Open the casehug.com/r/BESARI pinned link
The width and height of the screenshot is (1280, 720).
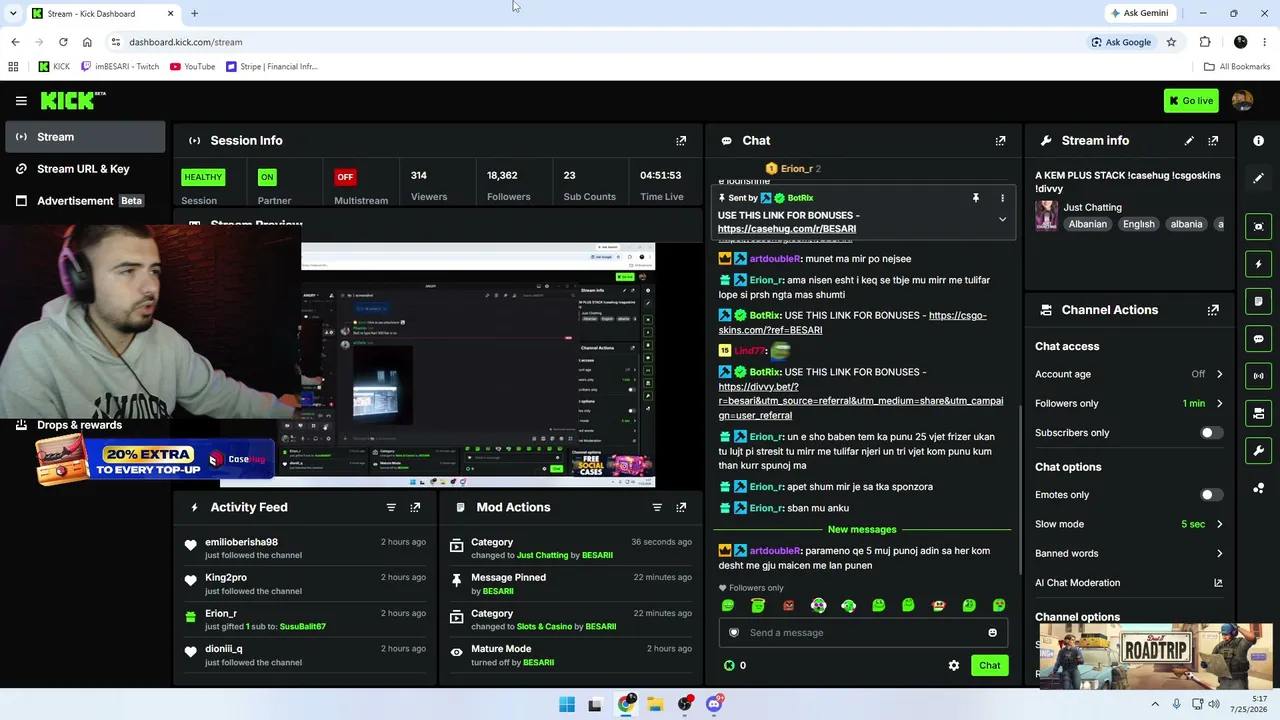[786, 229]
